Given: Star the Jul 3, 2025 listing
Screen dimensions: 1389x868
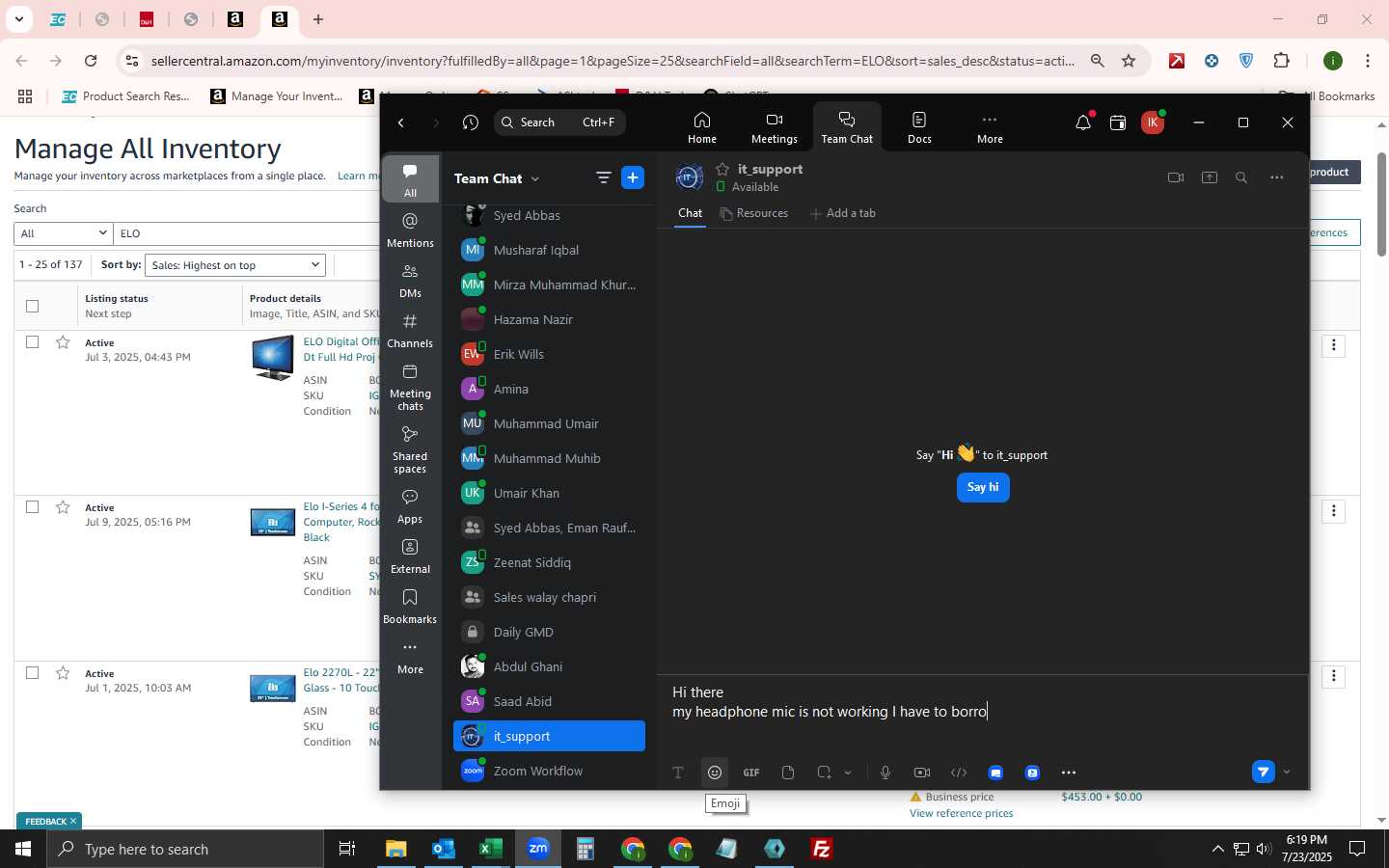Looking at the screenshot, I should [x=63, y=342].
